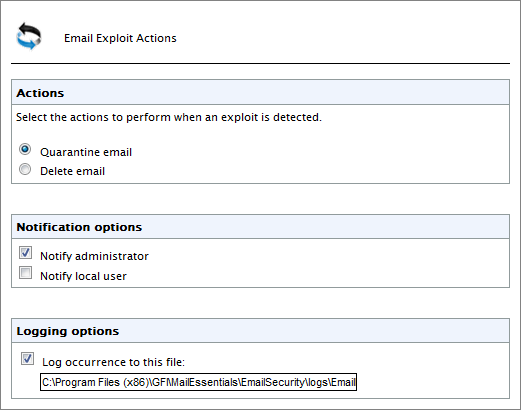Untick the Notify administrator checkbox
The width and height of the screenshot is (521, 410).
(26, 252)
